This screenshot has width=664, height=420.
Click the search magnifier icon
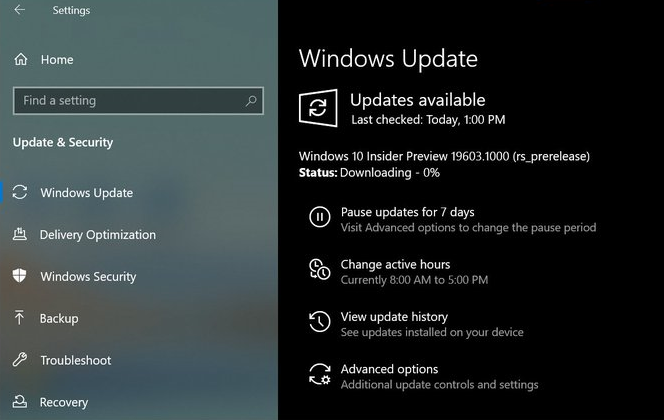[x=251, y=101]
